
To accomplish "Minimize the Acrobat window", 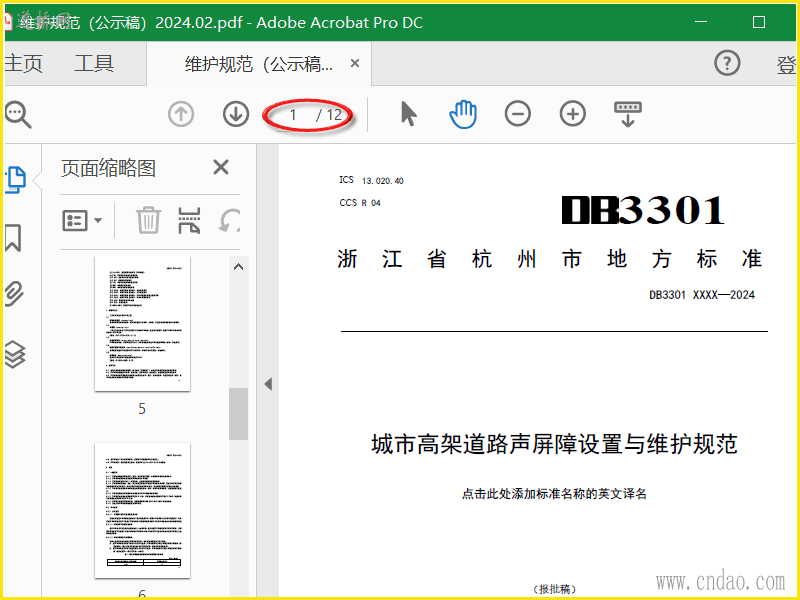I will point(701,22).
